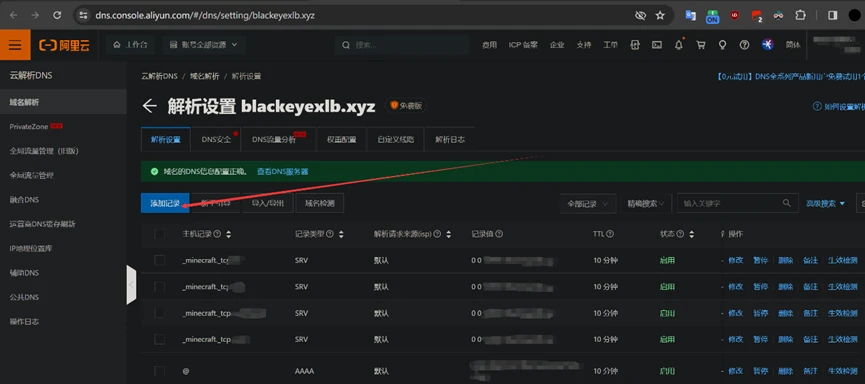Screen dimensions: 865x384
Task: Click the Aliyun logo
Action: [65, 45]
